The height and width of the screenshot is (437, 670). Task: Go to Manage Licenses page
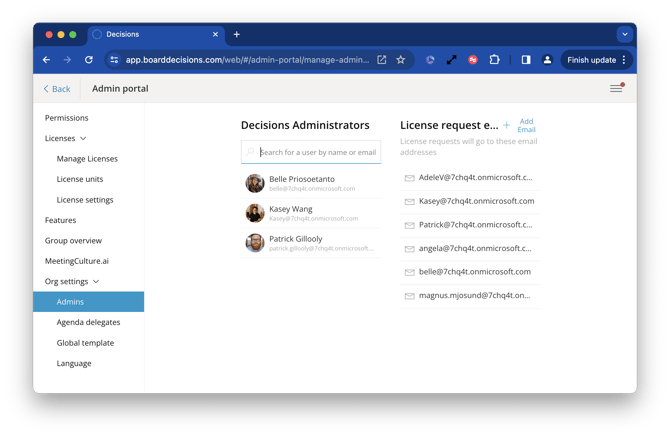(x=87, y=159)
